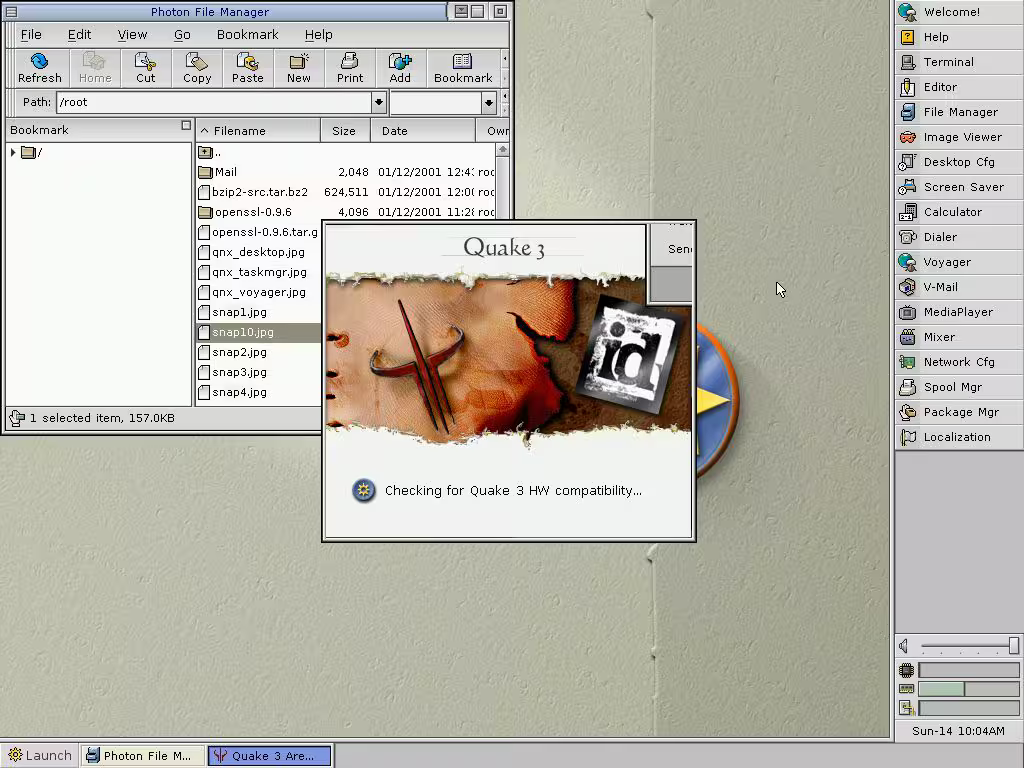Screen dimensions: 1024x768
Task: Open the Path dropdown arrow
Action: tap(378, 102)
